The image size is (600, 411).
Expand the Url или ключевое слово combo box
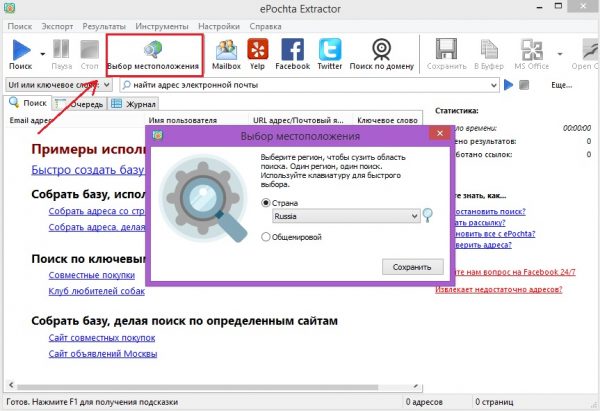[59, 85]
